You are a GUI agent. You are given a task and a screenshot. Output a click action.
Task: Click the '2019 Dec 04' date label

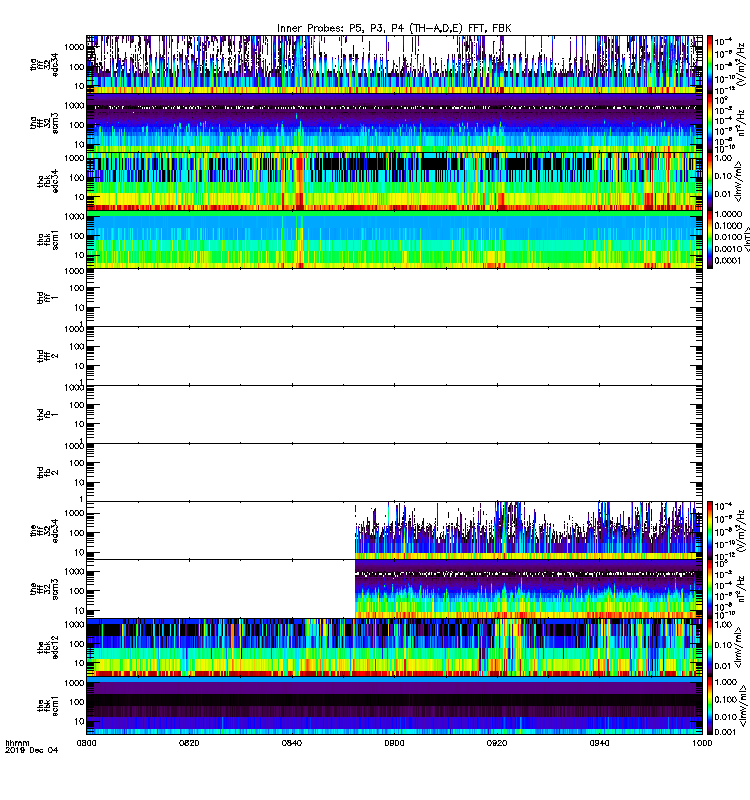[x=31, y=750]
